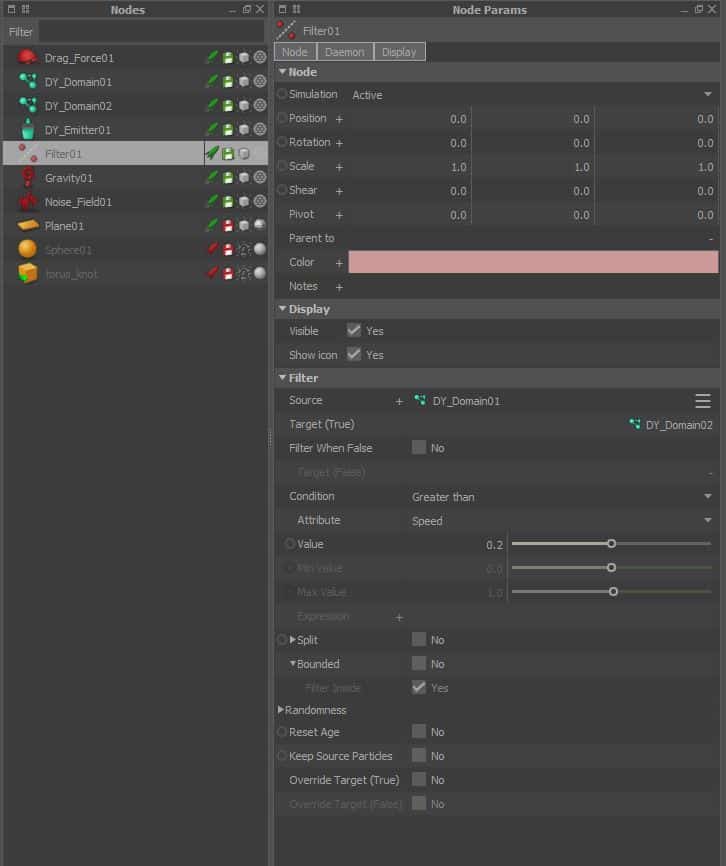Select the orange Sphere01 icon
726x866 pixels.
(27, 250)
